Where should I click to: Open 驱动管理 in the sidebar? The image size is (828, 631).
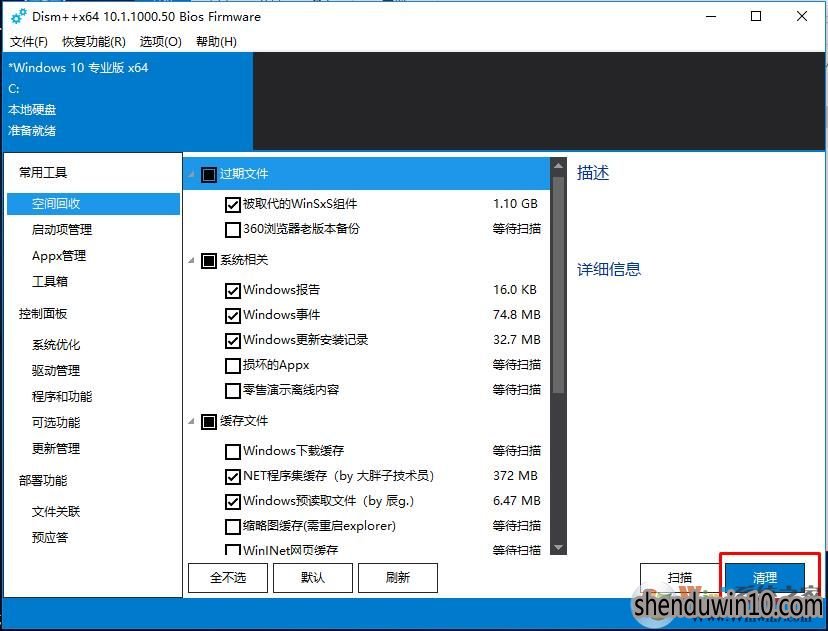[x=56, y=371]
